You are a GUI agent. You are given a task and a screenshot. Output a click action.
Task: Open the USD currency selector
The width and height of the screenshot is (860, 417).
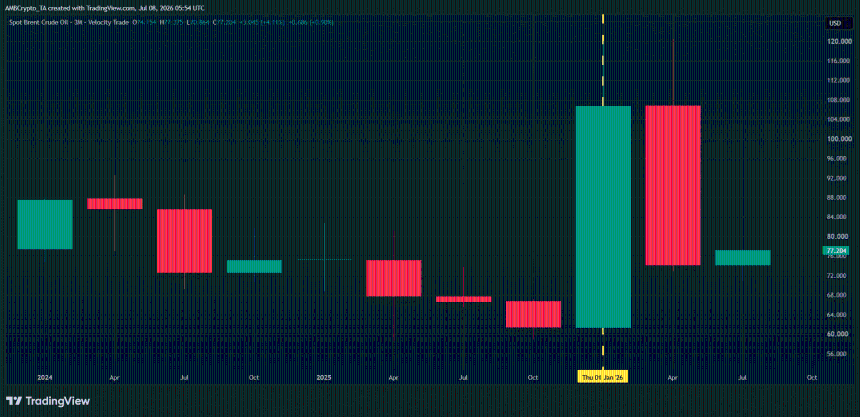[x=836, y=23]
